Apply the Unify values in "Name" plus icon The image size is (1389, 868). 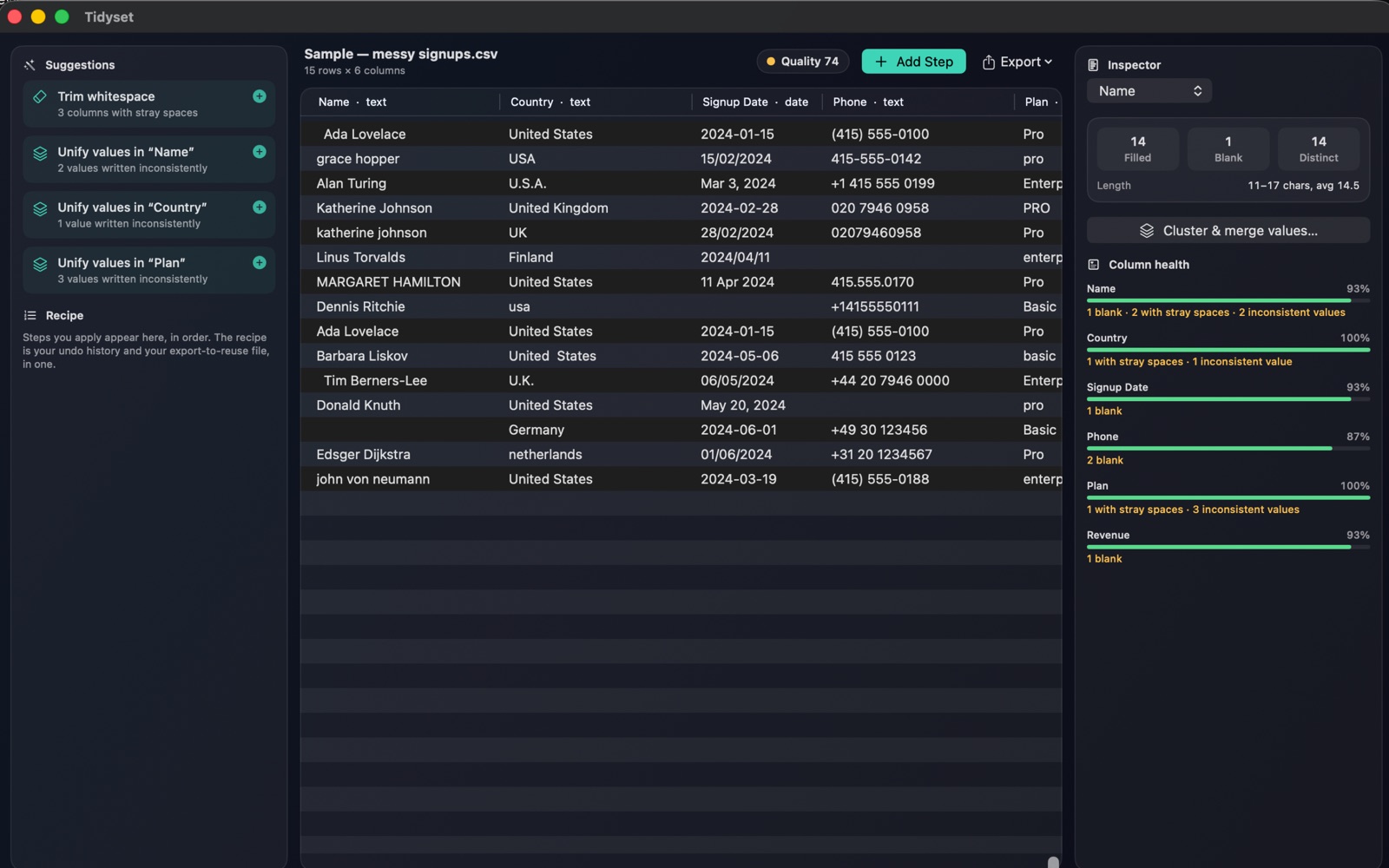click(259, 152)
